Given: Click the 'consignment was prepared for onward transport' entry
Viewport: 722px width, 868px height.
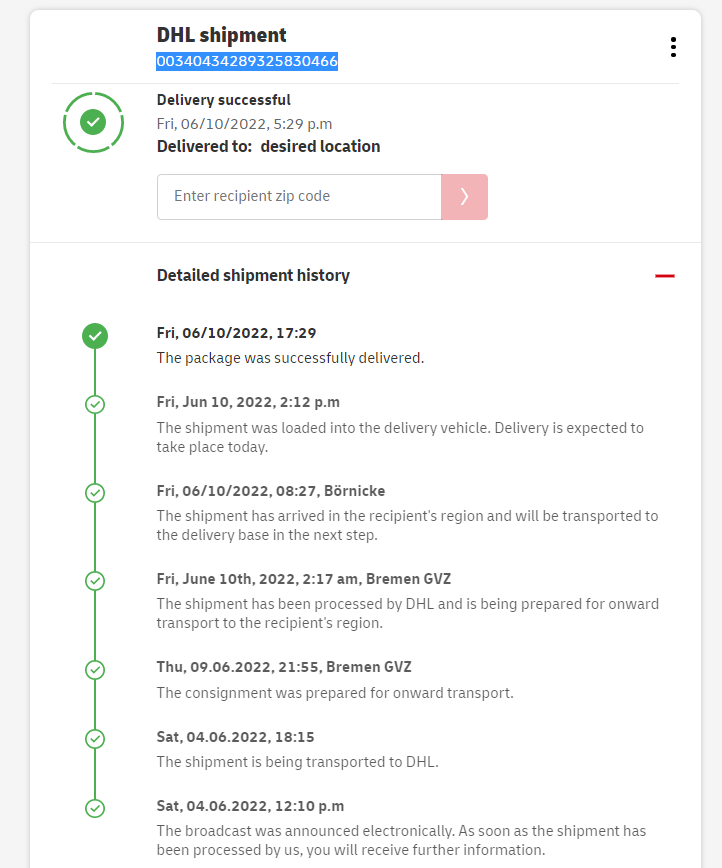Looking at the screenshot, I should (335, 692).
